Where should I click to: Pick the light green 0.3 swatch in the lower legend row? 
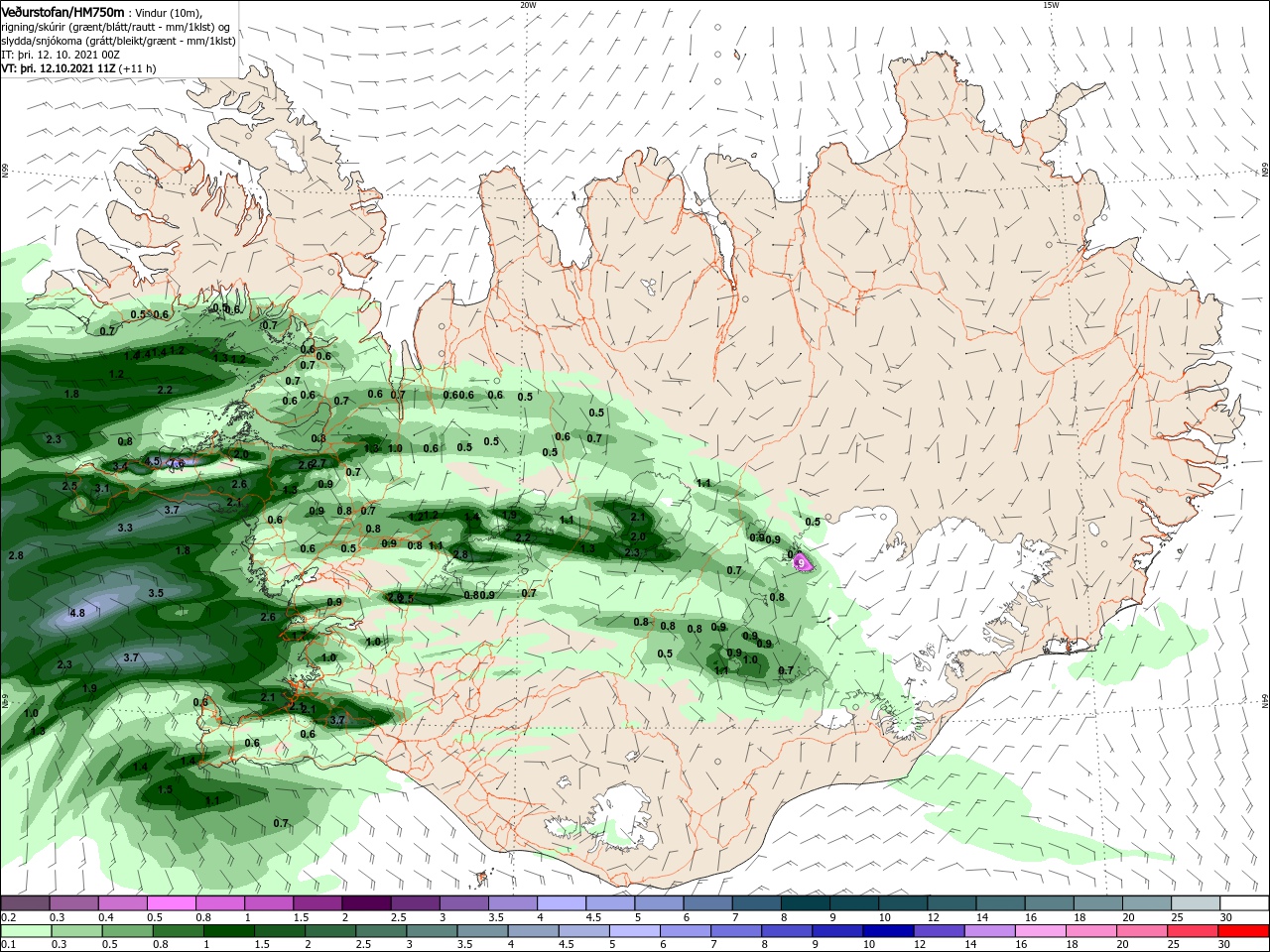[76, 931]
